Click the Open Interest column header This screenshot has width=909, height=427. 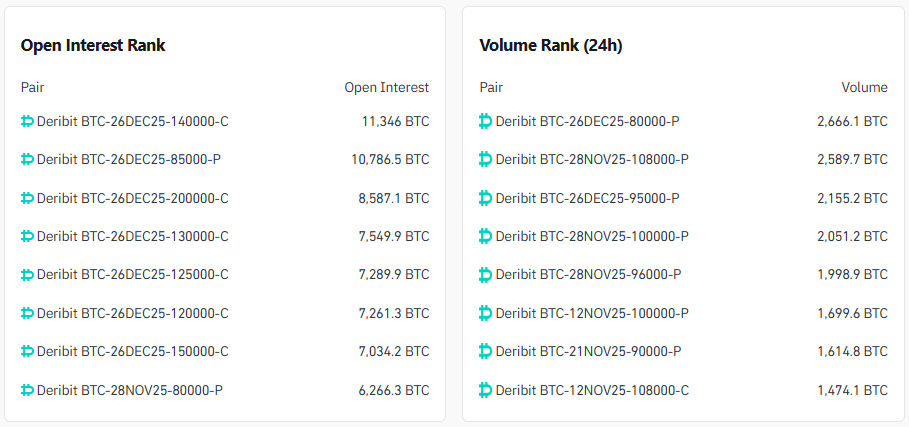(x=386, y=88)
